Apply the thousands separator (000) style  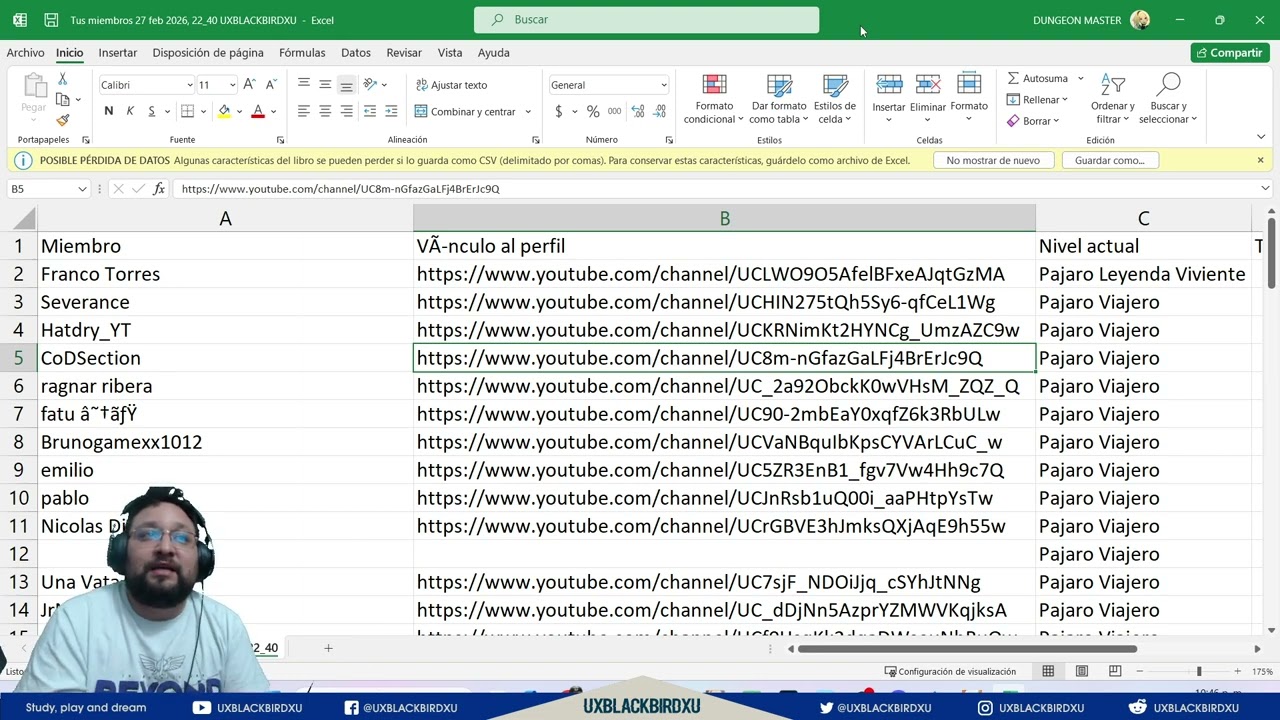614,111
